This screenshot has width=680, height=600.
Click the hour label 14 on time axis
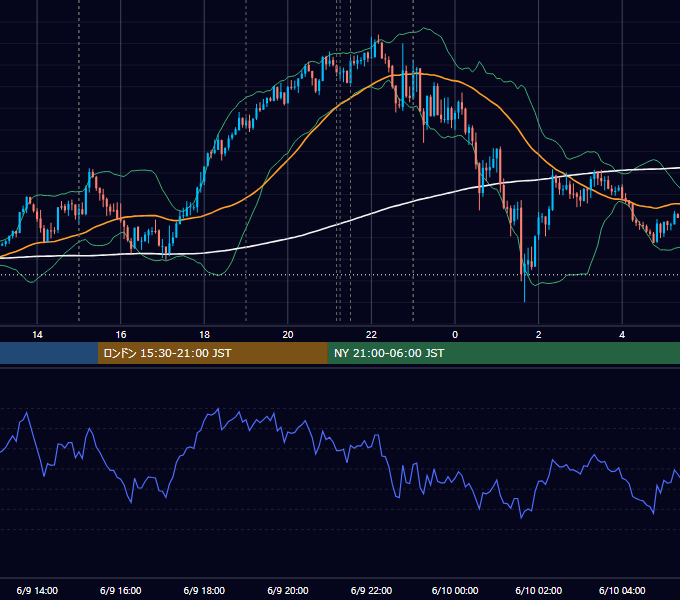pos(37,334)
